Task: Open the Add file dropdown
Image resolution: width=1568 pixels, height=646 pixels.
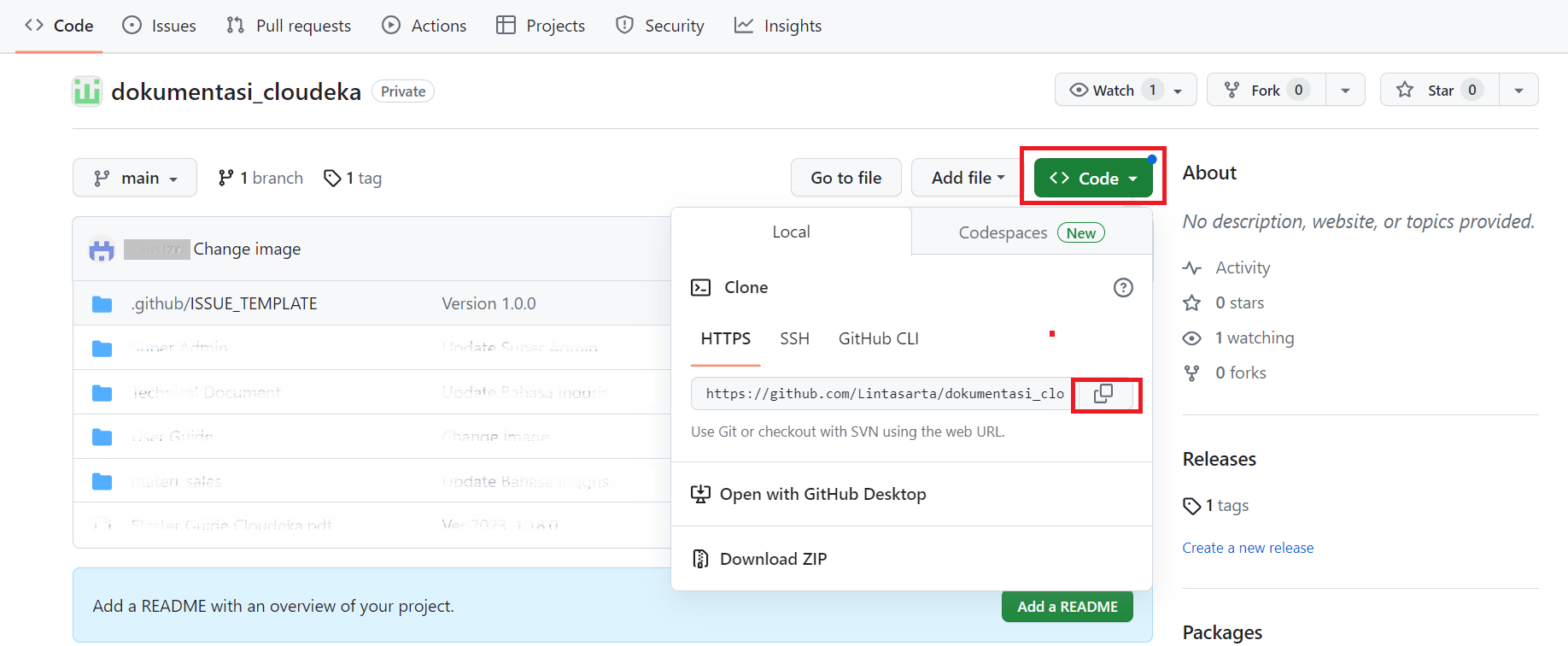Action: (x=968, y=178)
